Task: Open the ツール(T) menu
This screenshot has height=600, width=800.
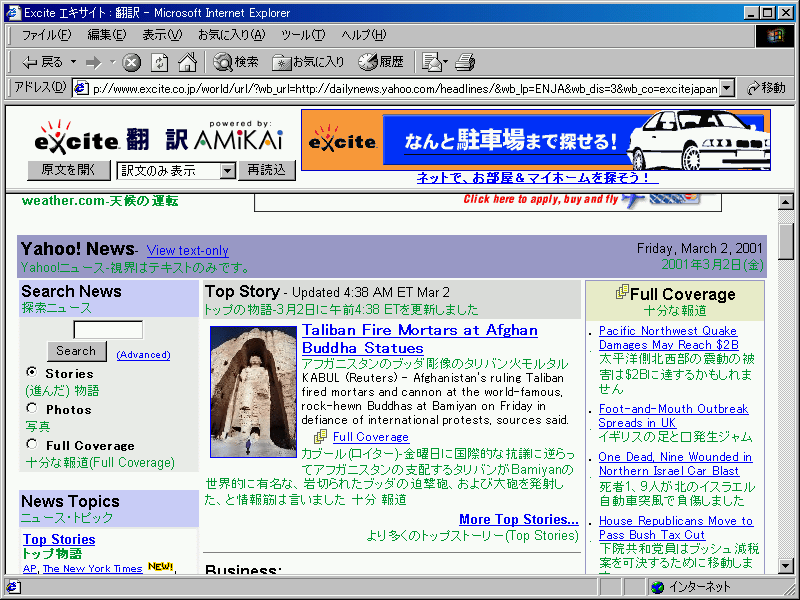Action: [303, 35]
